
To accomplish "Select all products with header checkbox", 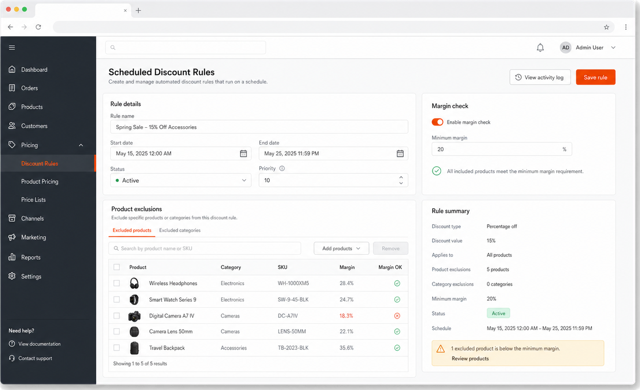I will pos(117,267).
